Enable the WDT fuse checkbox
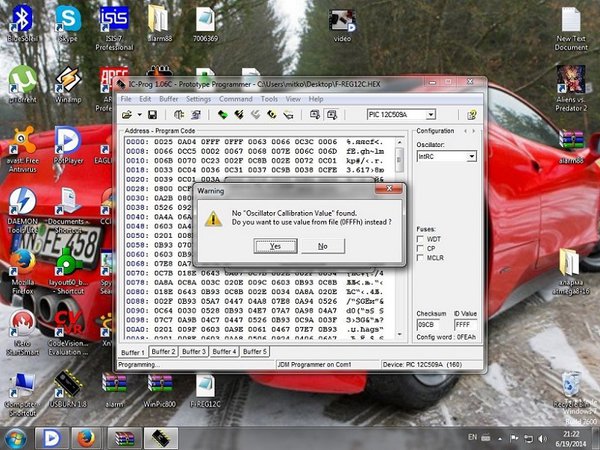 pyautogui.click(x=420, y=239)
